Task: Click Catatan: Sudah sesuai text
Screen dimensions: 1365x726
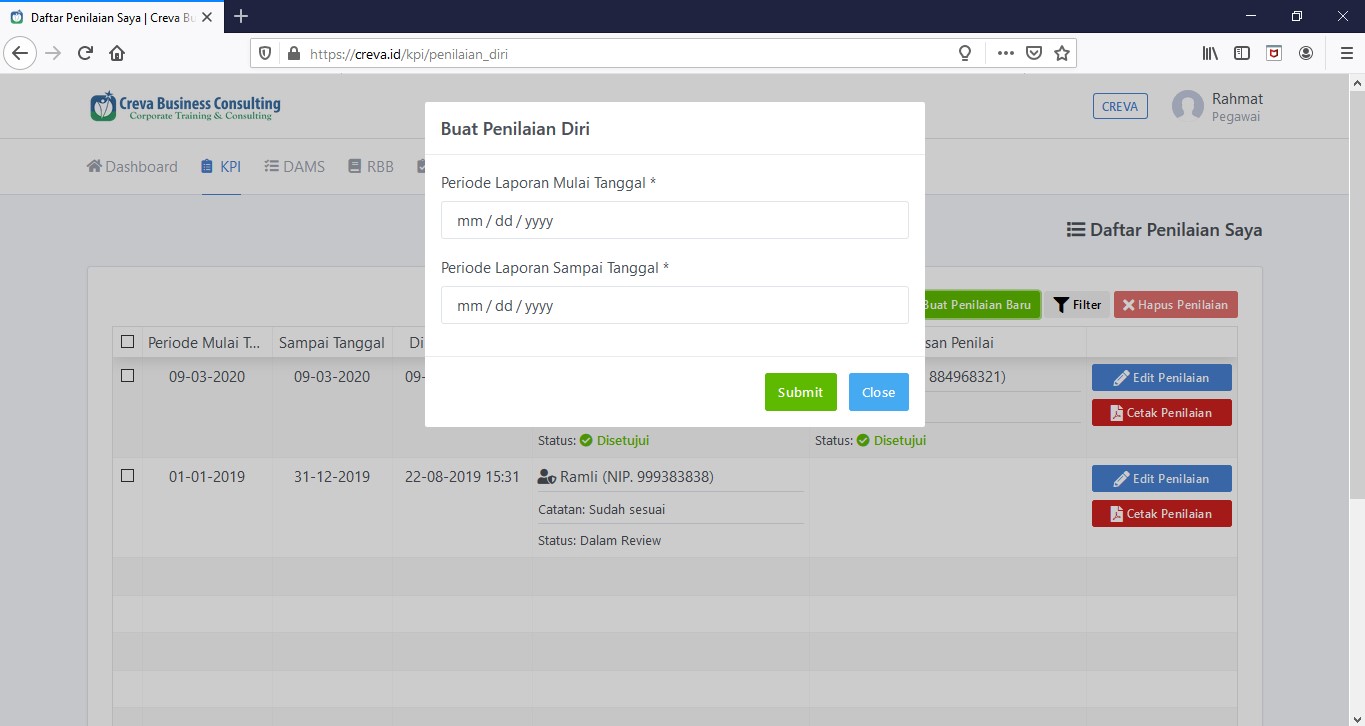Action: (601, 509)
